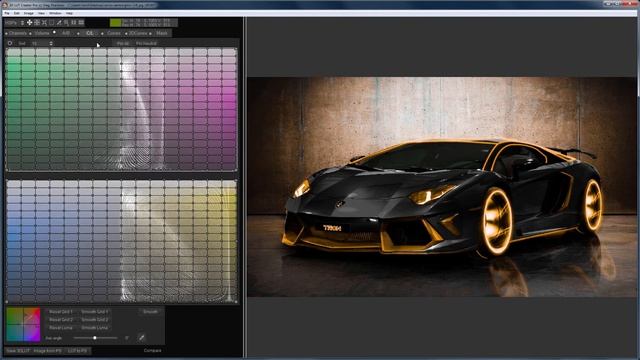
Task: Open the File menu
Action: coord(7,13)
